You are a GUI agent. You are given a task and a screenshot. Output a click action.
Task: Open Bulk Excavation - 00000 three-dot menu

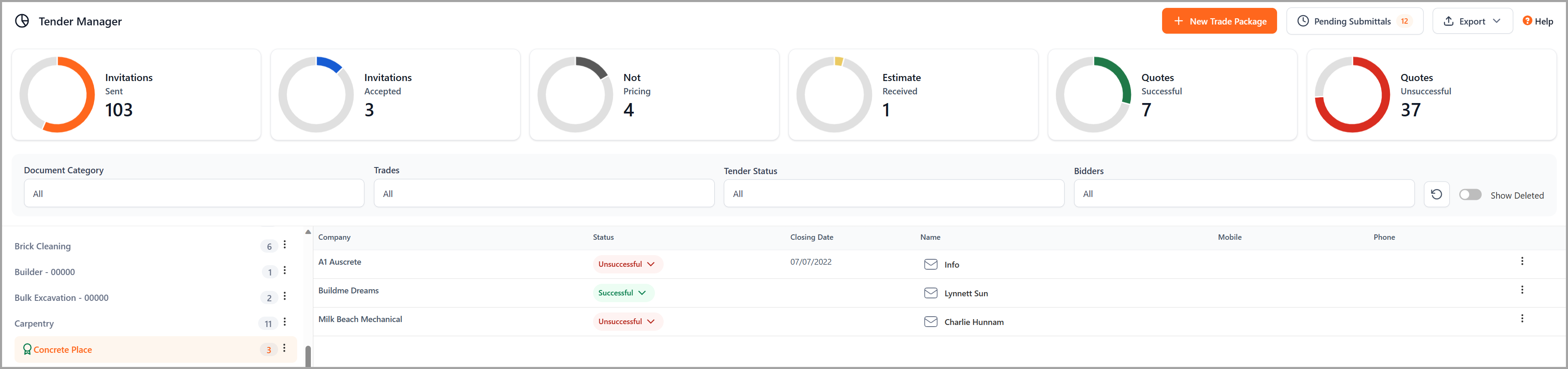coord(285,296)
